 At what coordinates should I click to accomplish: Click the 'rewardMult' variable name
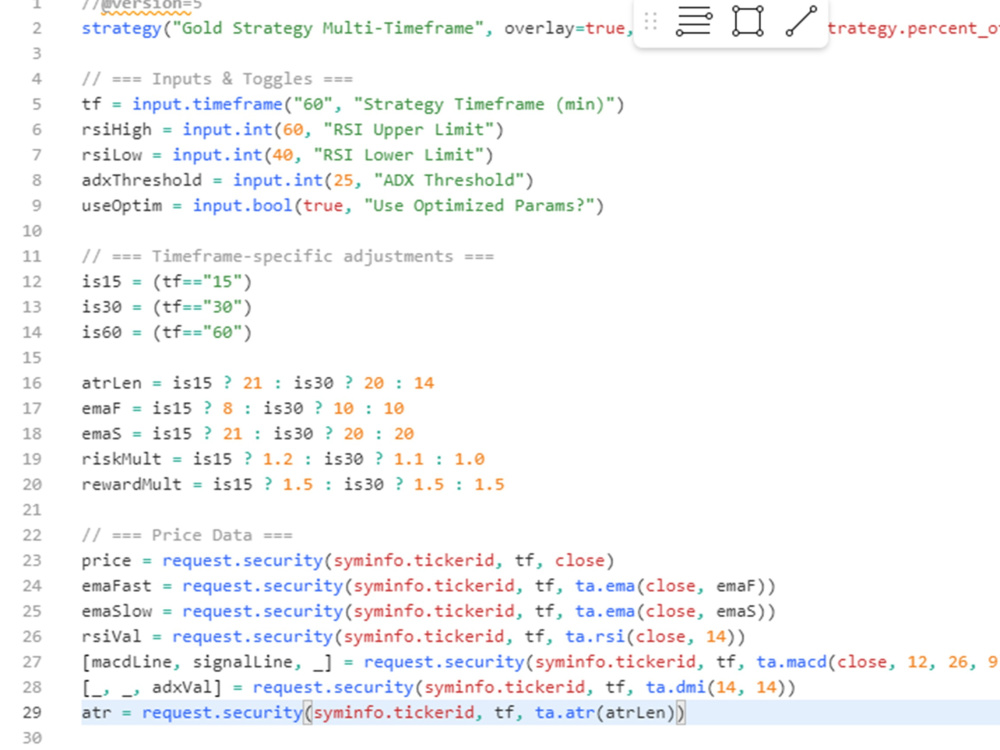tap(131, 485)
